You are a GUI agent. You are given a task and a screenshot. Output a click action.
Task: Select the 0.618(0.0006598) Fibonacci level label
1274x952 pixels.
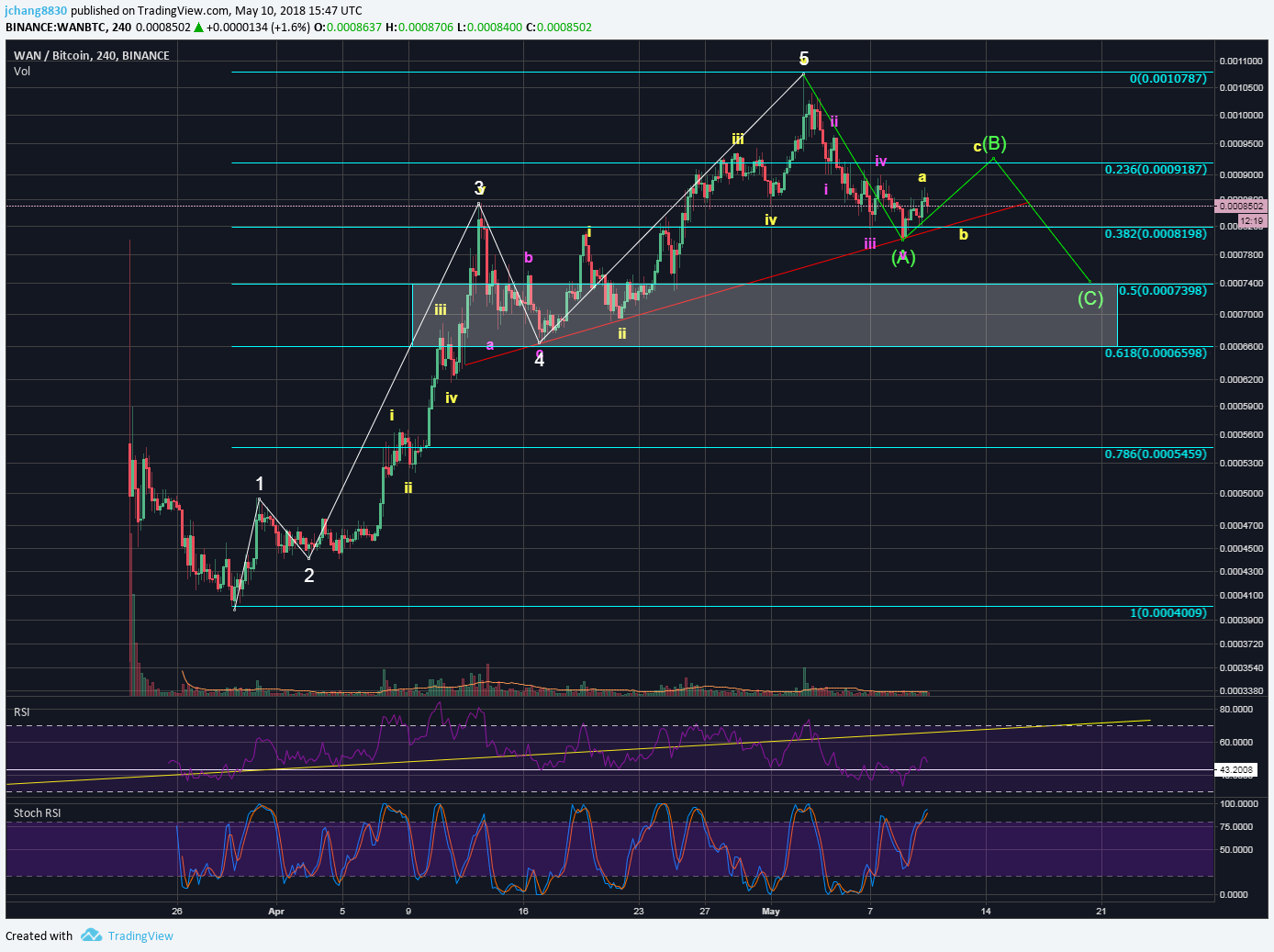1156,353
